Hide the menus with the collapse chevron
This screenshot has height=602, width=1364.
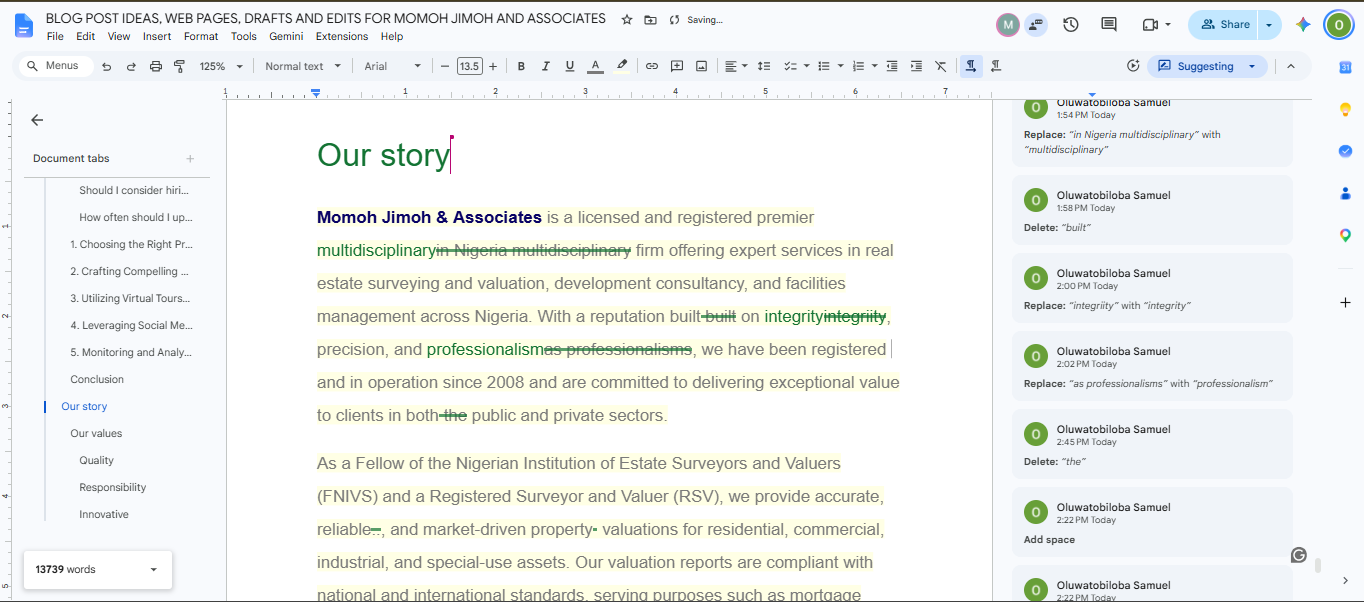click(1291, 66)
